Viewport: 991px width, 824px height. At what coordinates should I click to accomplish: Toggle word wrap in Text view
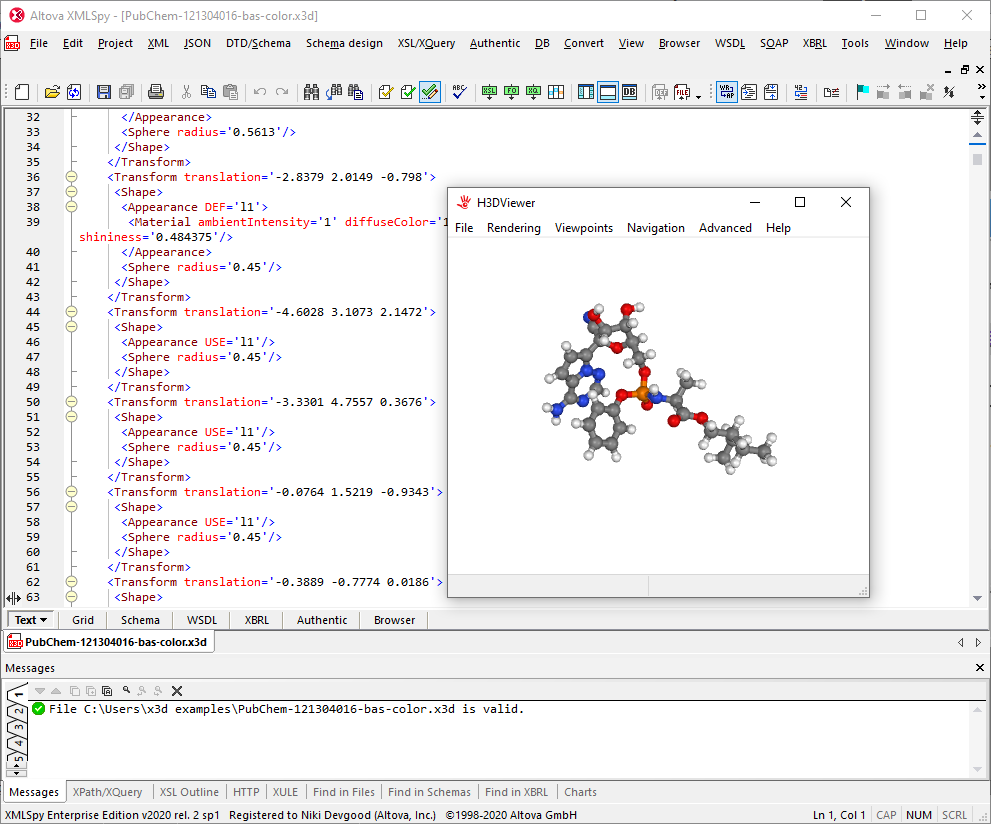728,91
